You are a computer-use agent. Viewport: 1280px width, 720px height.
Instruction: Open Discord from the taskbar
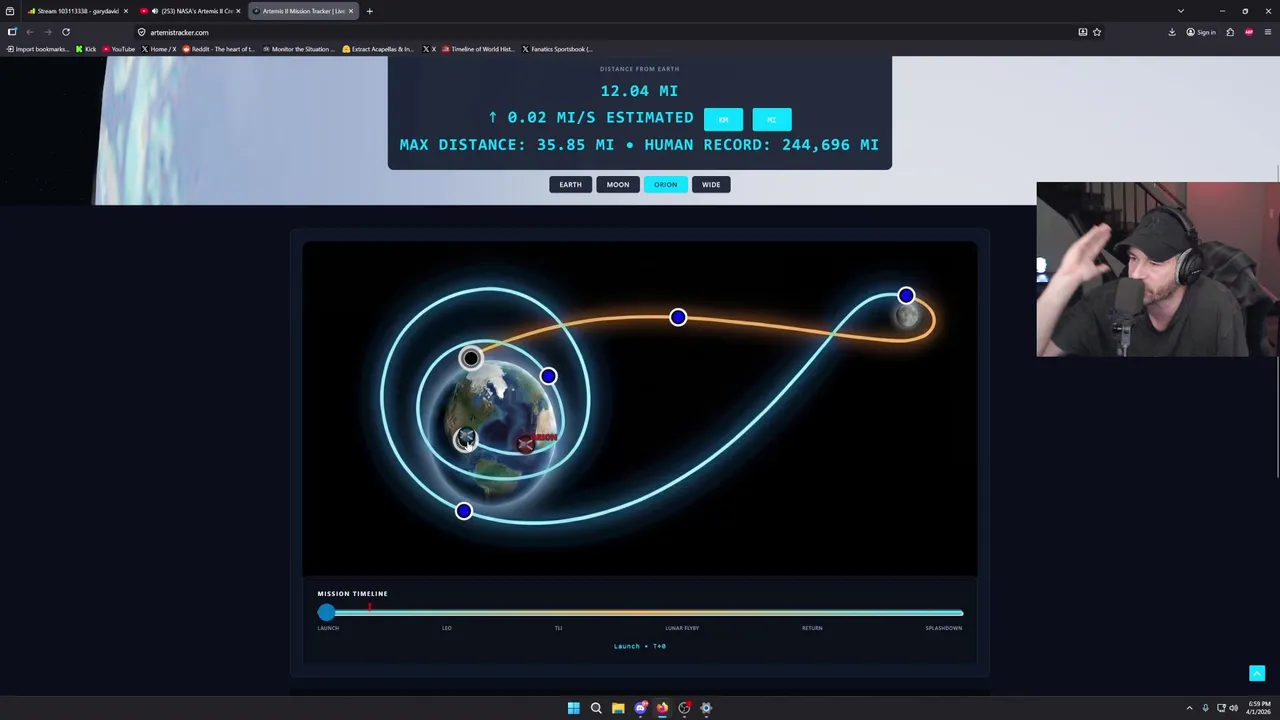pyautogui.click(x=640, y=708)
